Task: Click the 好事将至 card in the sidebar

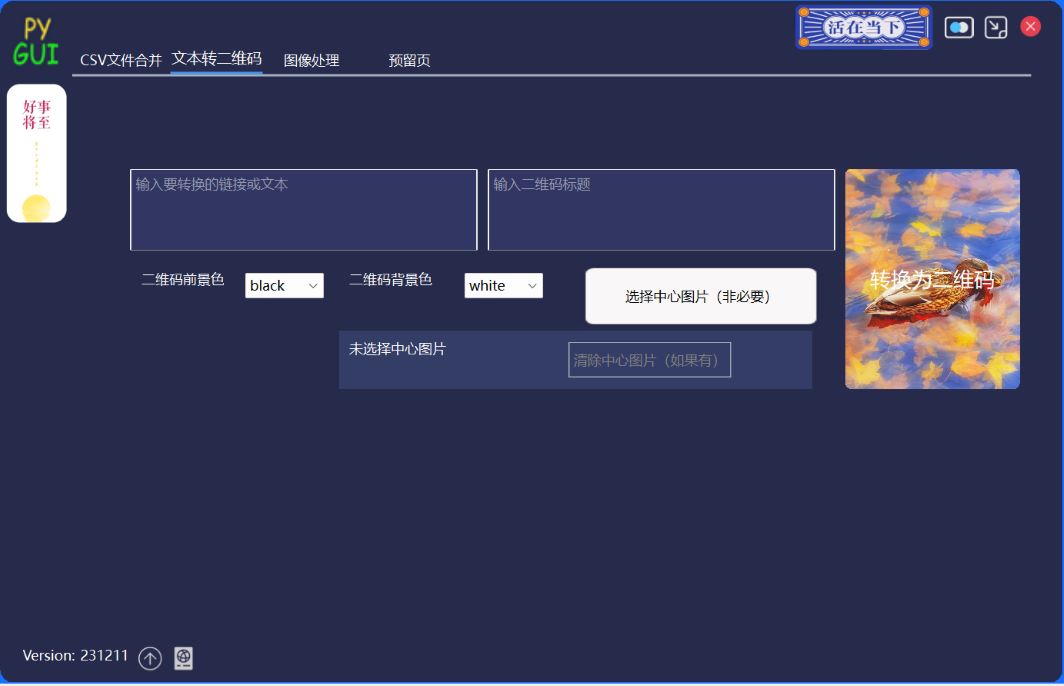Action: [36, 152]
